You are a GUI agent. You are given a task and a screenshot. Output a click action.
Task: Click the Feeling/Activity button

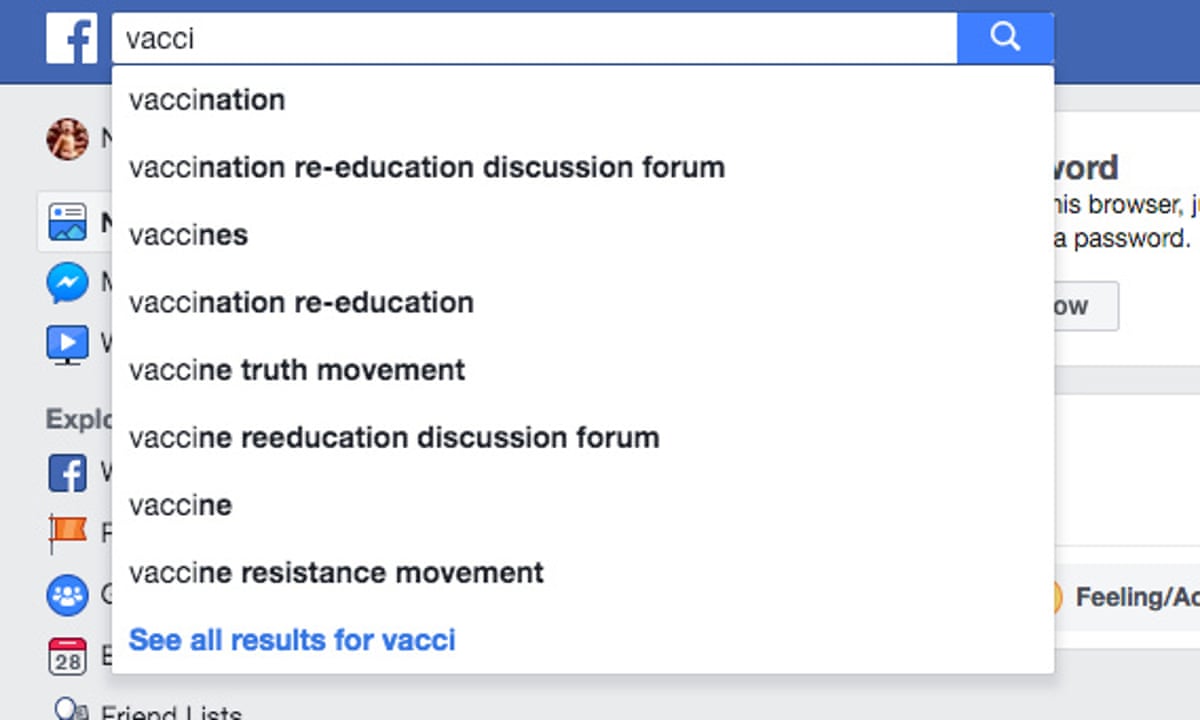click(x=1125, y=598)
